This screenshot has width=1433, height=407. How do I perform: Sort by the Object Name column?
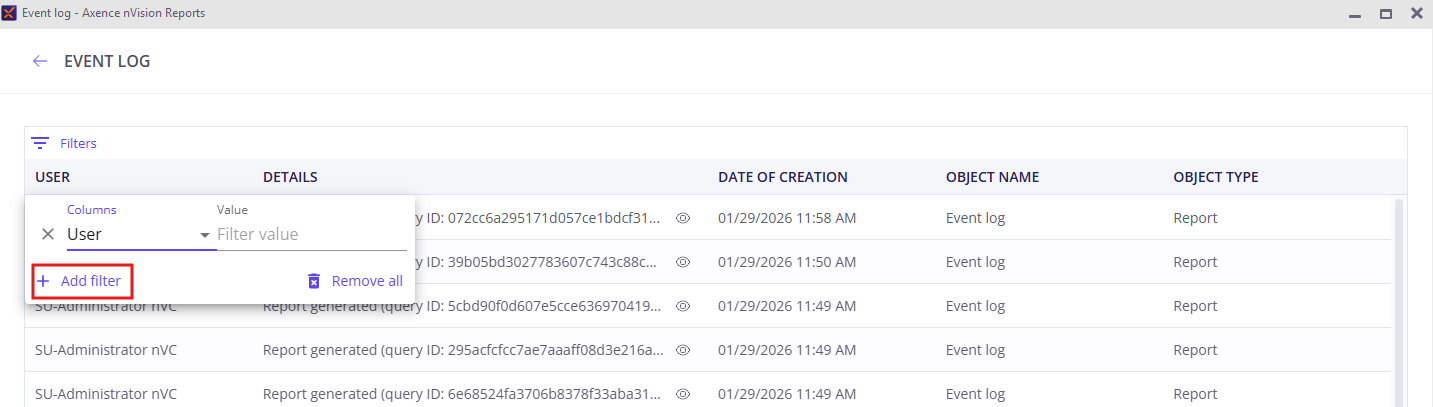[992, 177]
